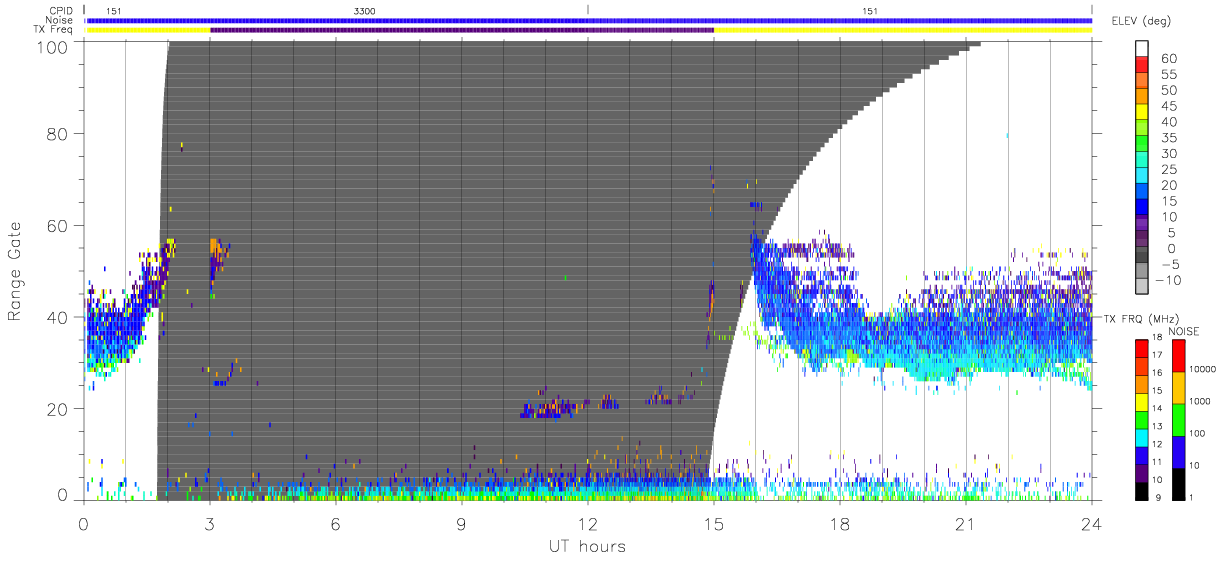The height and width of the screenshot is (567, 1228).
Task: Pick the cyan swatch between 25 and 30 ELEV
Action: pos(1141,161)
